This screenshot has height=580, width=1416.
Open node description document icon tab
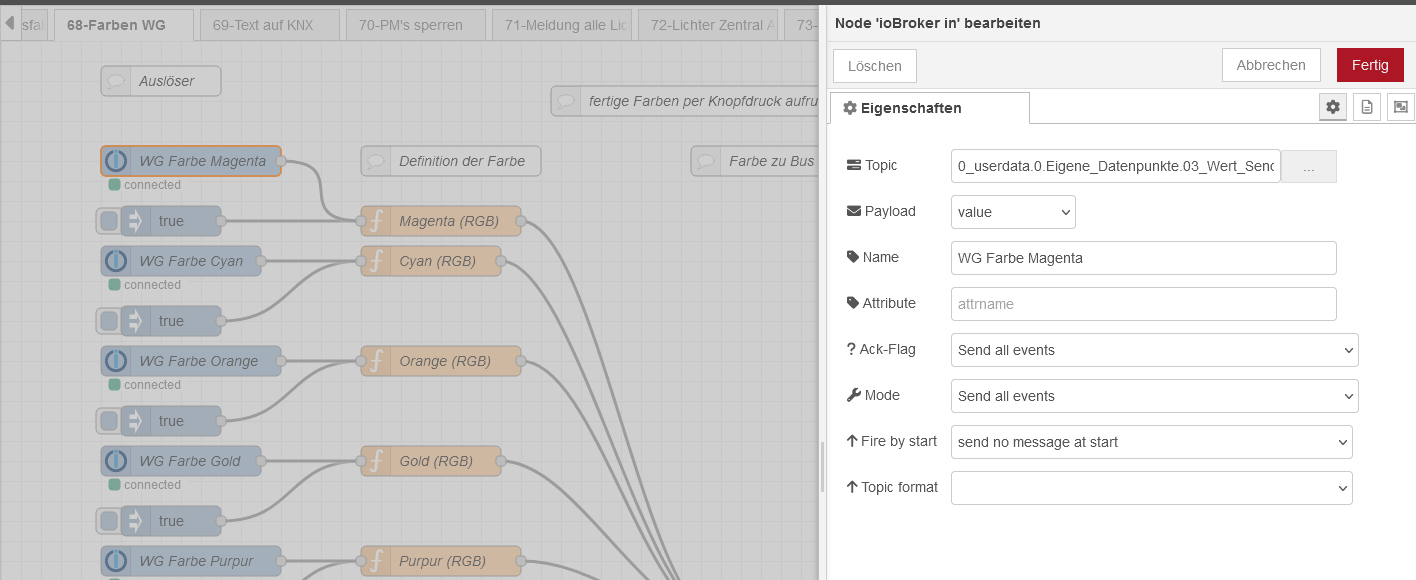point(1366,107)
